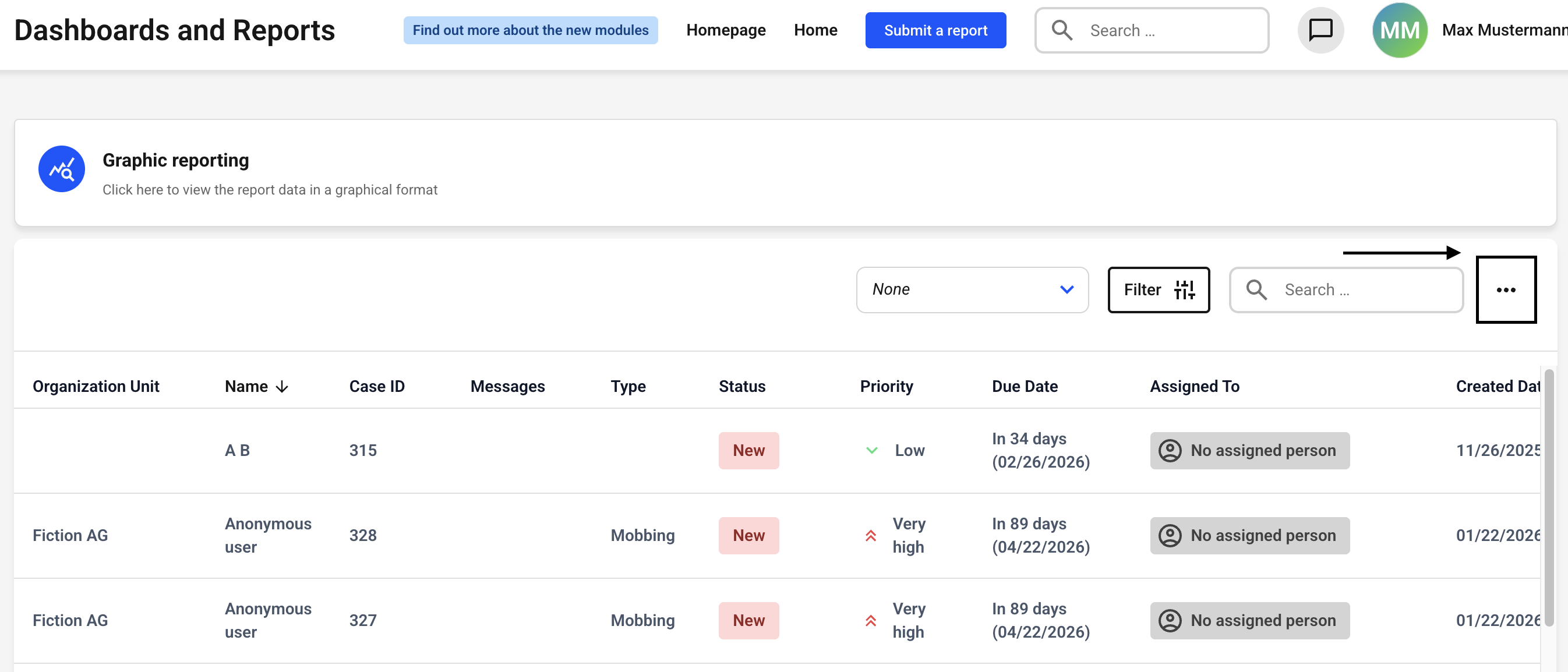Open the Graphic reporting chart icon
This screenshot has height=672, width=1568.
click(x=62, y=169)
